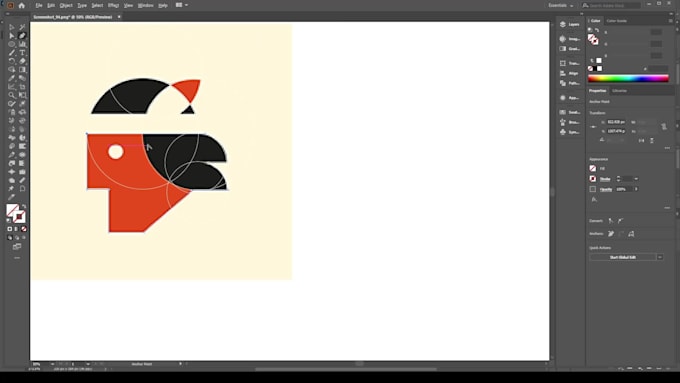Set toolbar paint mode to Color

pyautogui.click(x=10, y=229)
